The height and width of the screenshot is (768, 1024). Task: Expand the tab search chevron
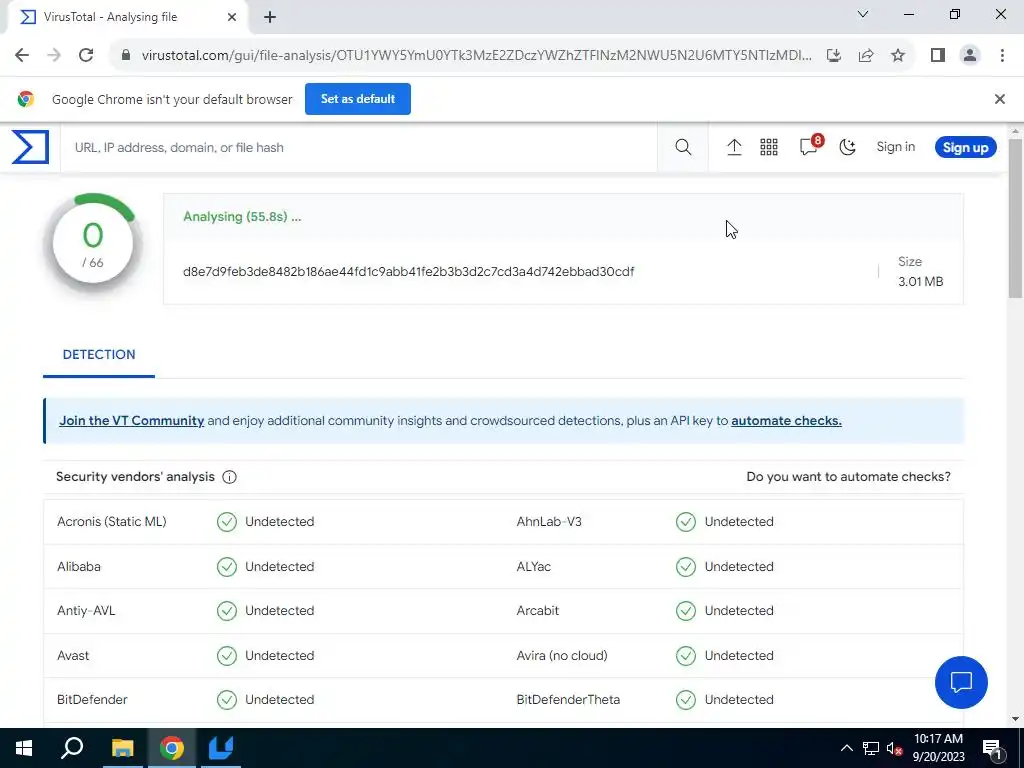click(863, 14)
